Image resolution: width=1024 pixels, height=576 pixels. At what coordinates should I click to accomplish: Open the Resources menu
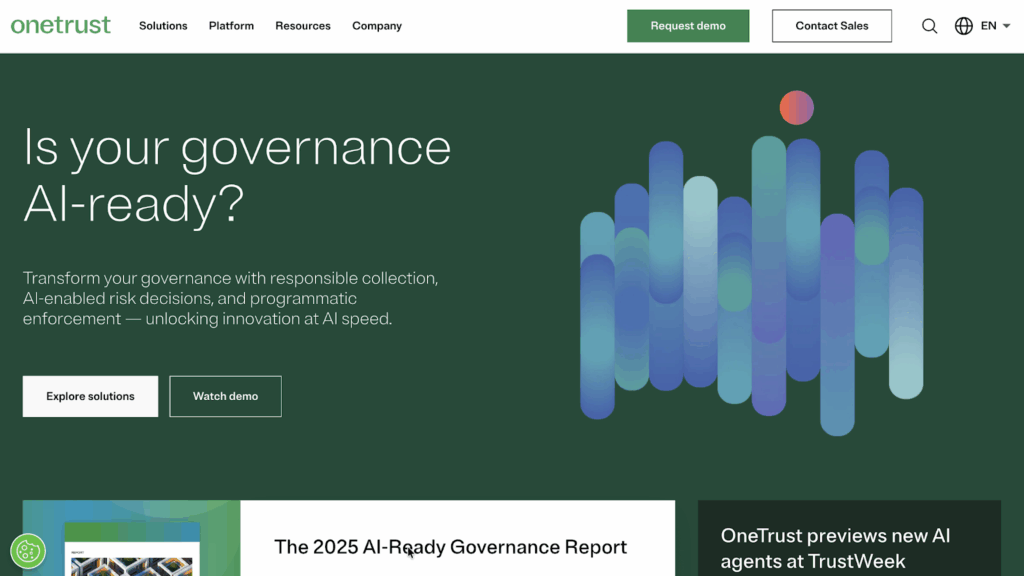[x=303, y=26]
